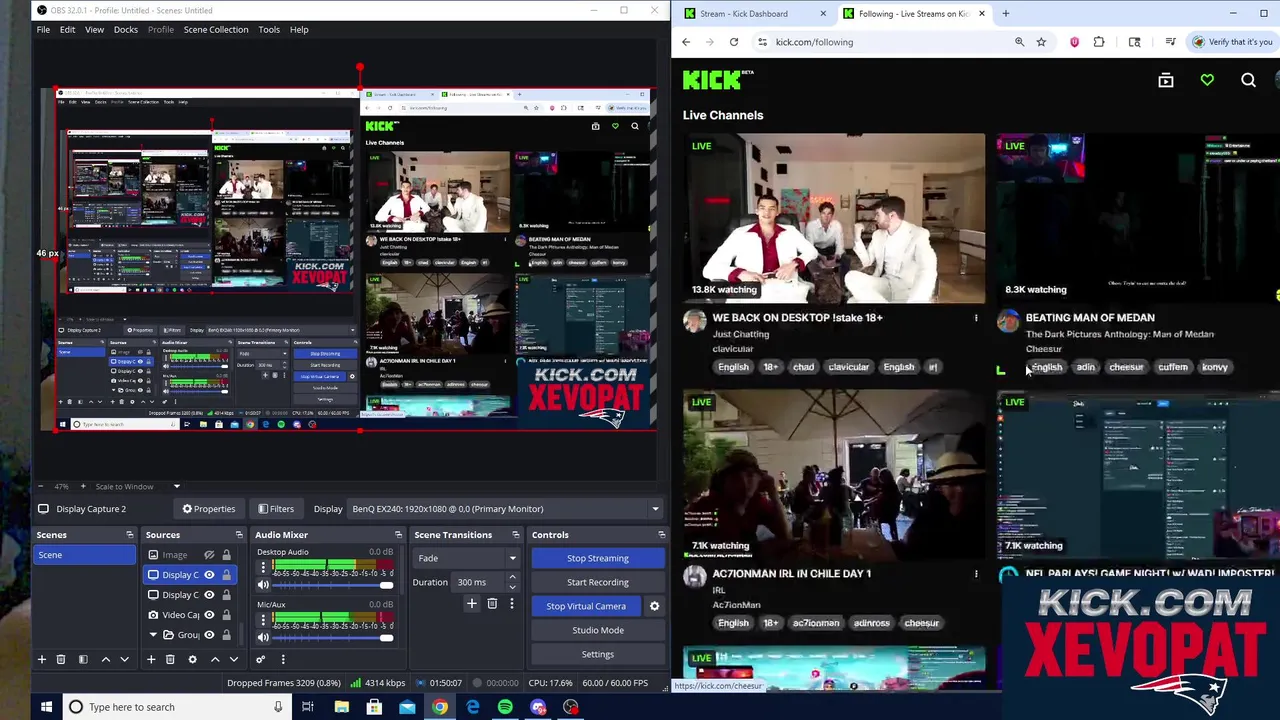
Task: Add a new scene transition
Action: 472,603
